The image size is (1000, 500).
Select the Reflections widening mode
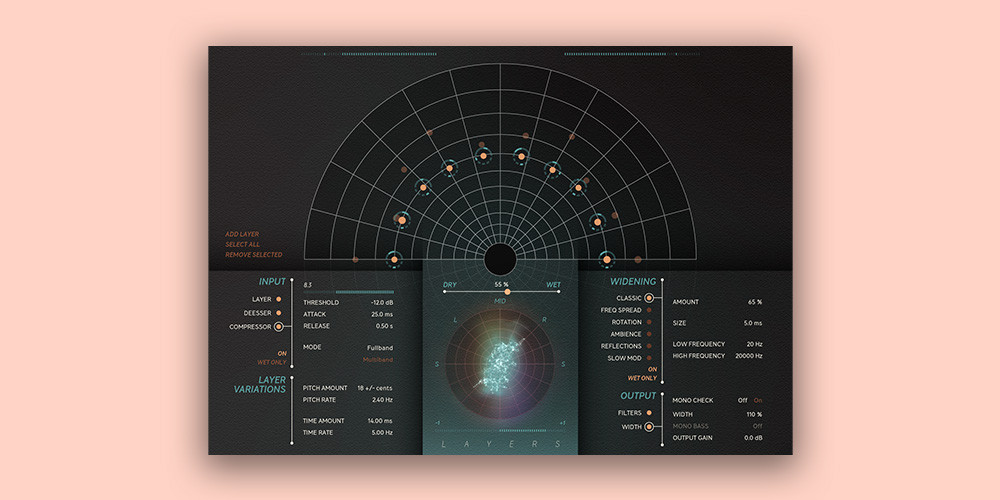click(x=649, y=346)
